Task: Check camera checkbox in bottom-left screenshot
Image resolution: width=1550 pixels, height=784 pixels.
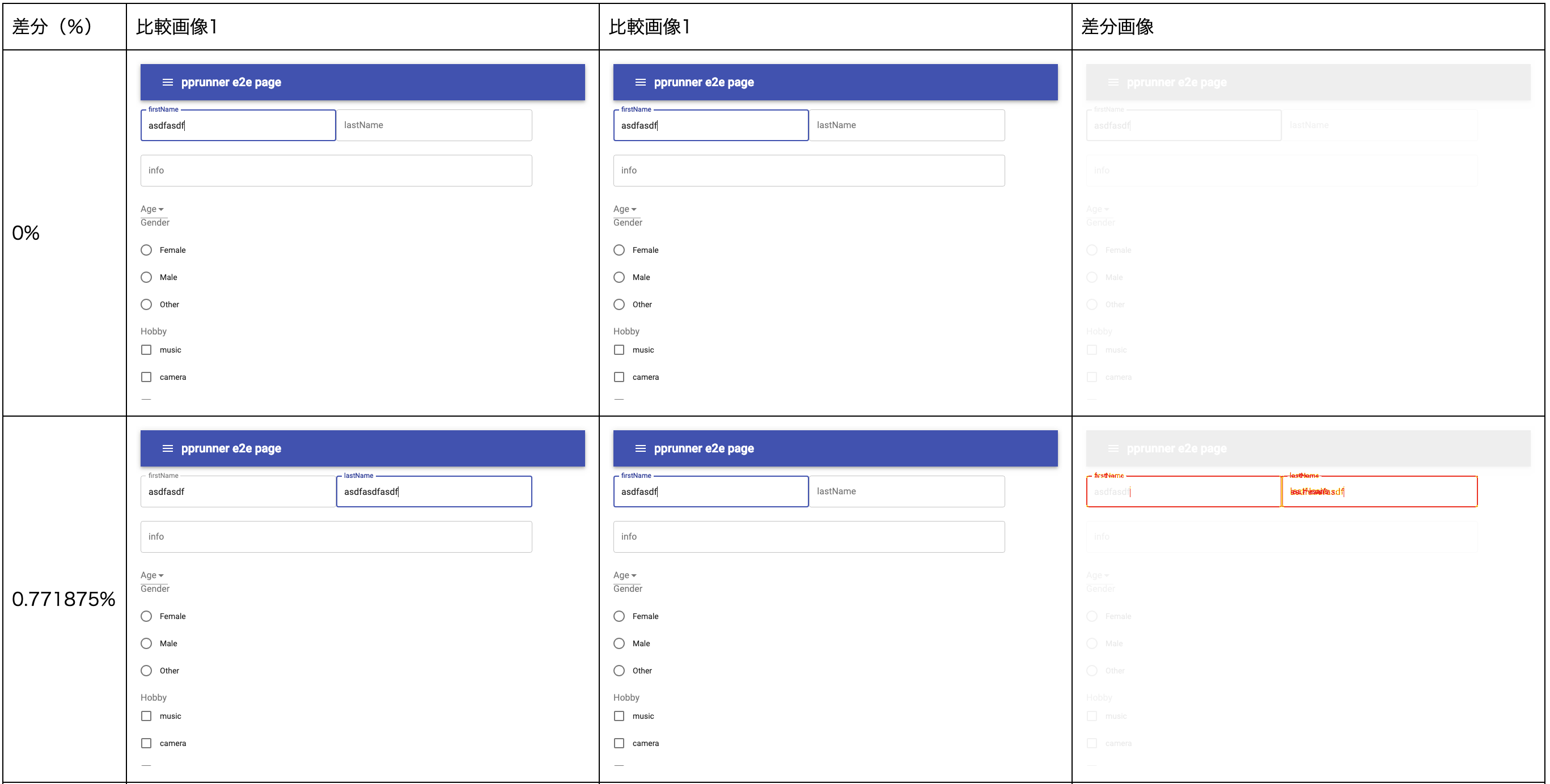Action: coord(146,743)
